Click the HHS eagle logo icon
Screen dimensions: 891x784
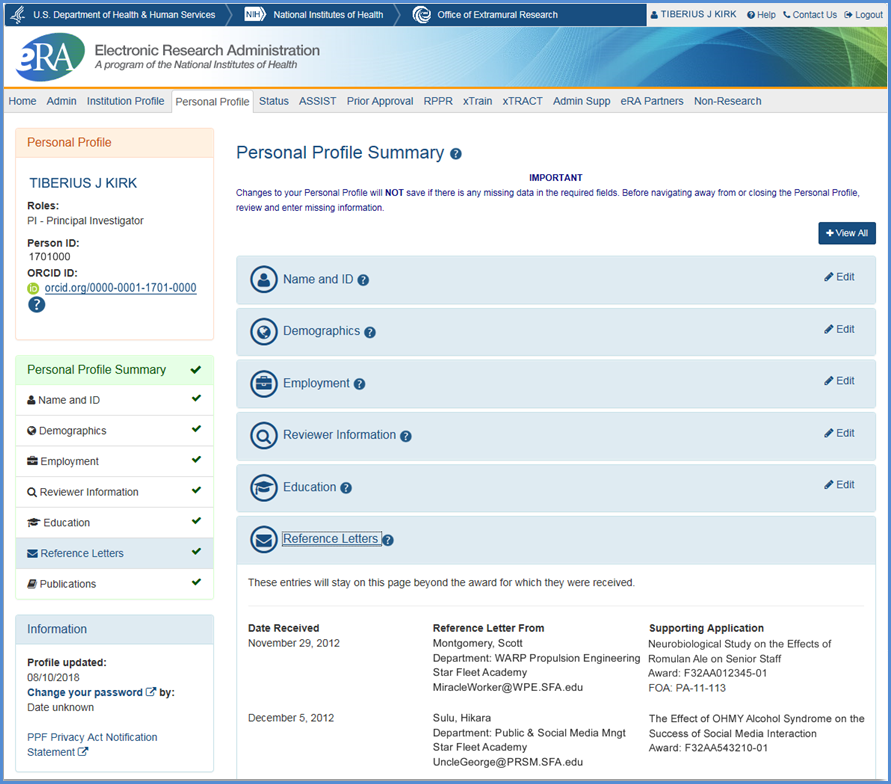[x=18, y=15]
